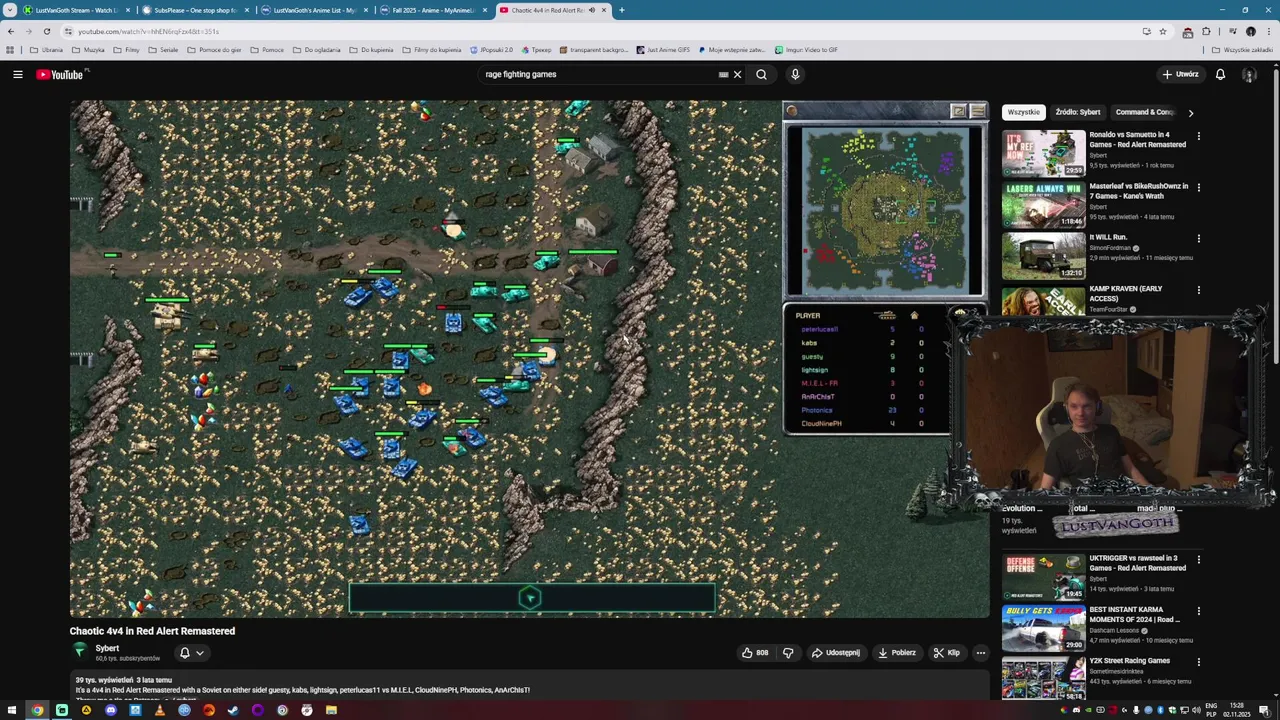This screenshot has width=1280, height=720.
Task: Show next filter chips with arrow
Action: (1190, 113)
